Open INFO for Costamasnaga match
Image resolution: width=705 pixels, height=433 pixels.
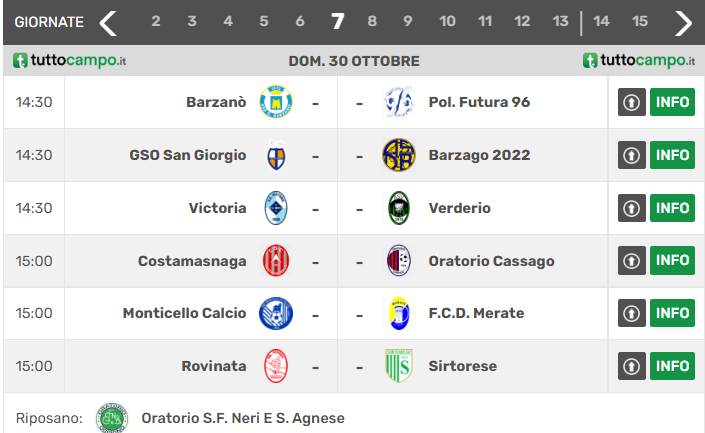coord(672,261)
